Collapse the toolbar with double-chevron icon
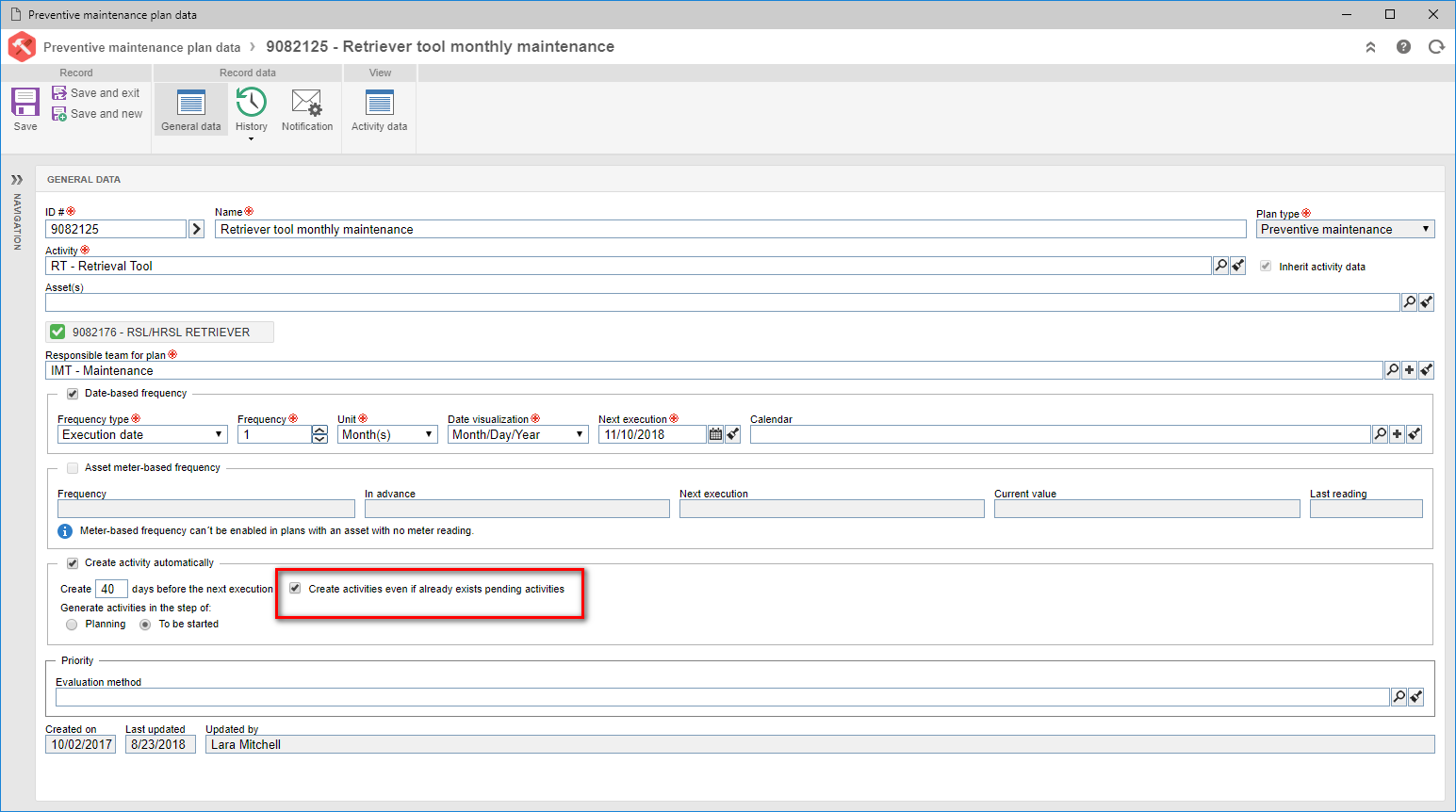Image resolution: width=1456 pixels, height=812 pixels. point(1370,47)
